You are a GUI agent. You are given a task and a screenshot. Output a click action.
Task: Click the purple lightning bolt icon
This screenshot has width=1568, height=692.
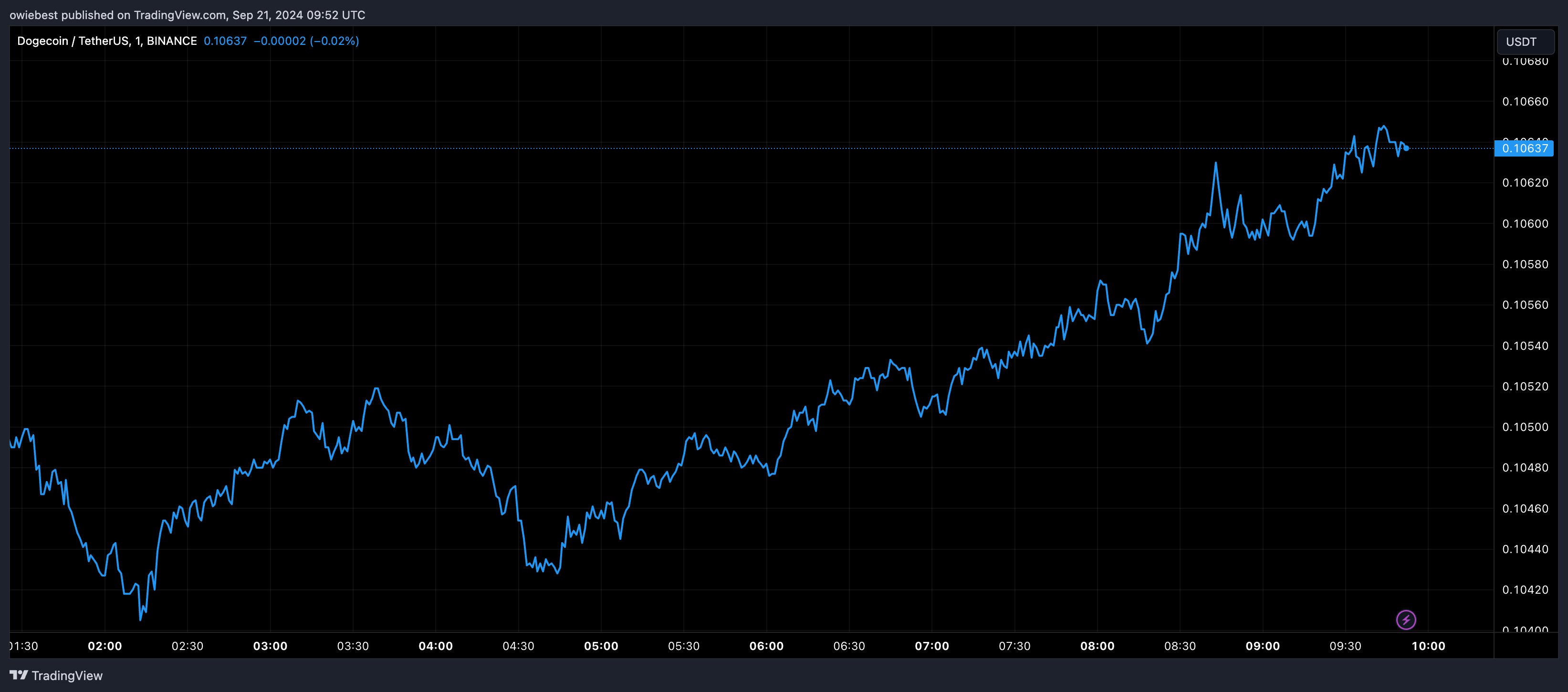pos(1405,619)
